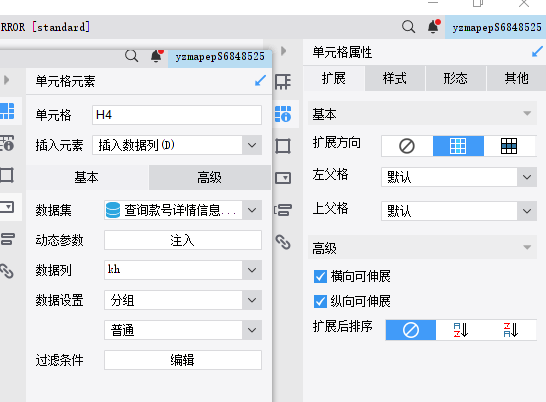This screenshot has width=546, height=402.
Task: Open 数据设置 dropdown showing 分组
Action: [x=252, y=300]
